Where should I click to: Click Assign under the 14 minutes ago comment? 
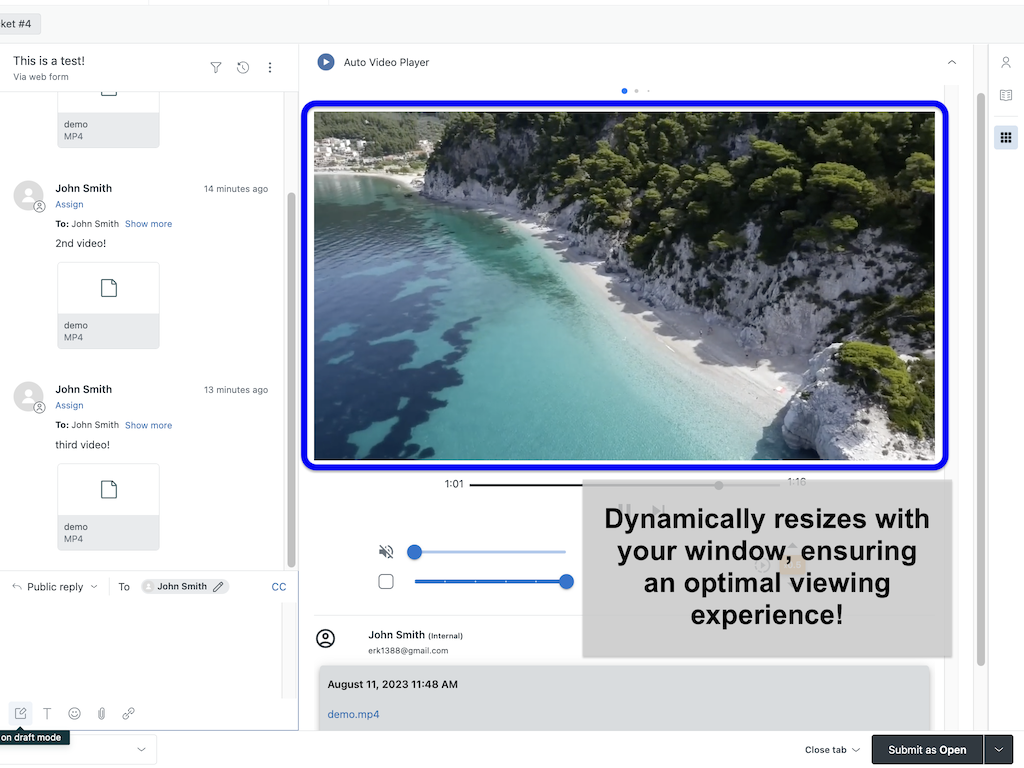coord(69,204)
